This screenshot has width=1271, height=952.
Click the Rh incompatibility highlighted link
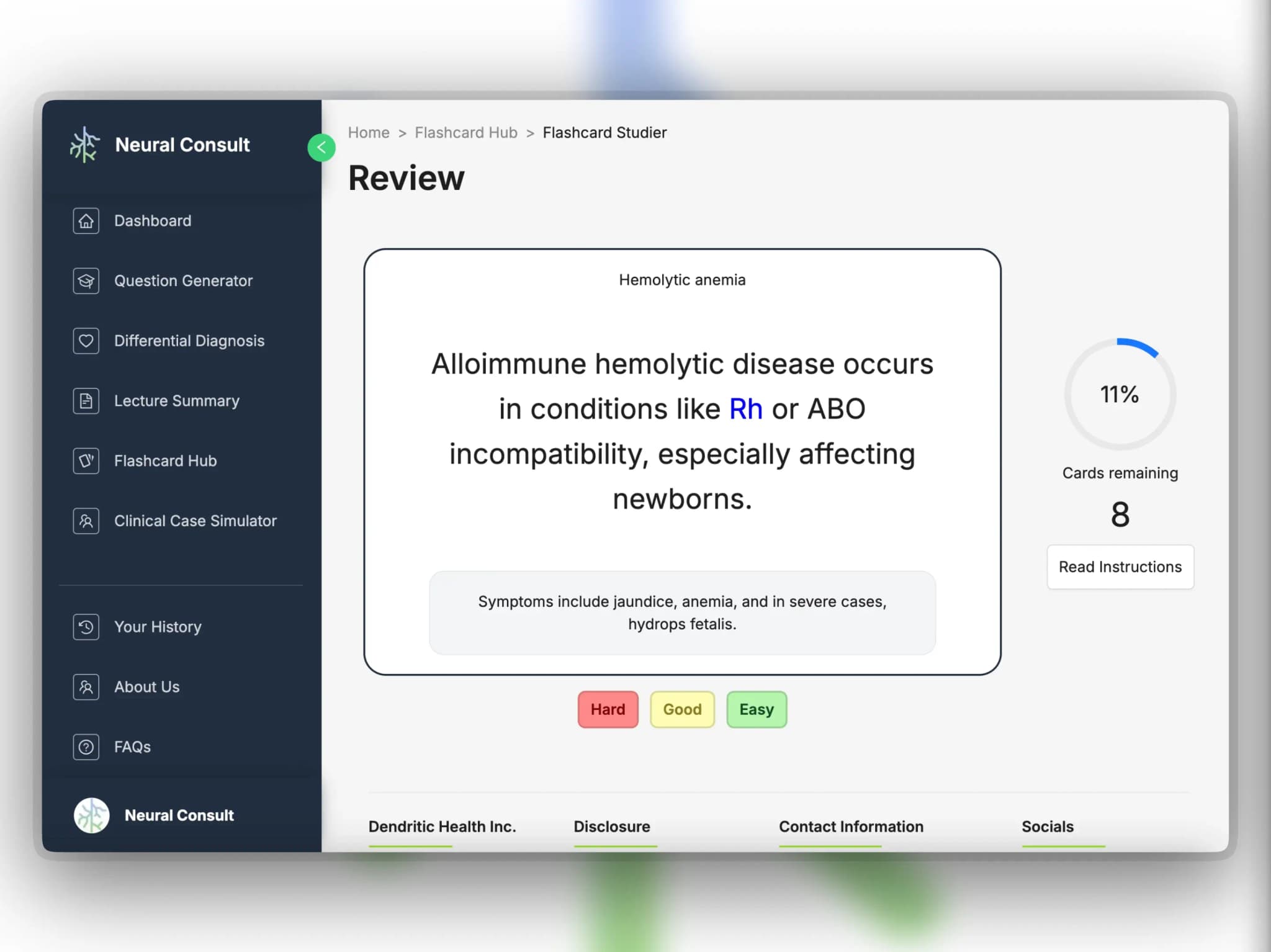coord(745,408)
